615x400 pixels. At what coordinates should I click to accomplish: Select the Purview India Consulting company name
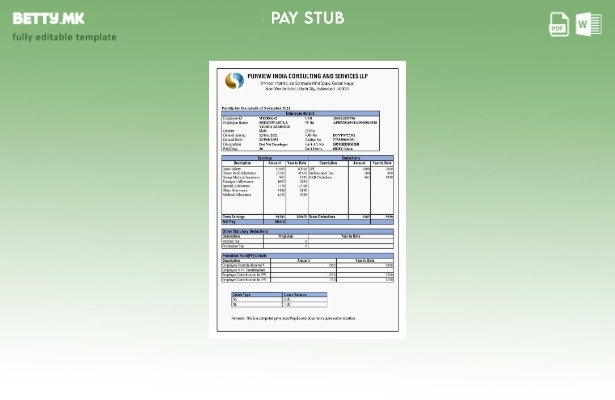click(310, 75)
